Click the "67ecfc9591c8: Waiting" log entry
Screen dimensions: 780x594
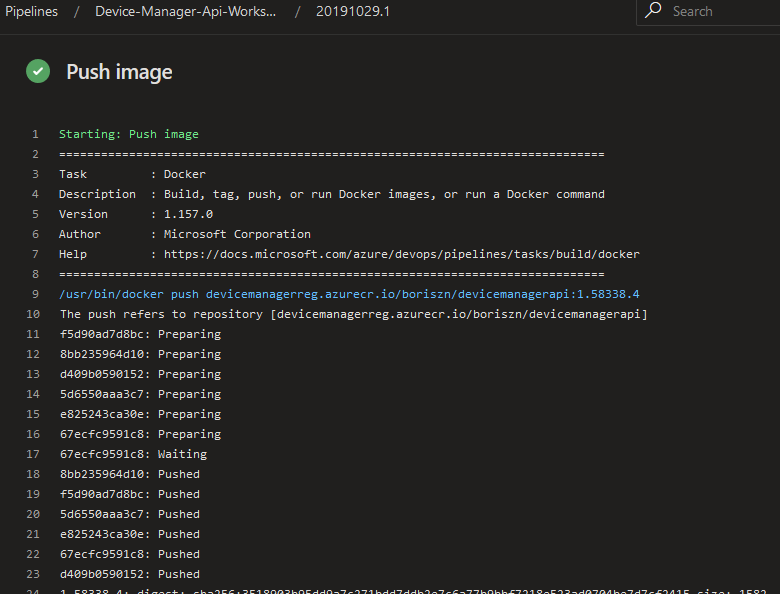point(133,454)
